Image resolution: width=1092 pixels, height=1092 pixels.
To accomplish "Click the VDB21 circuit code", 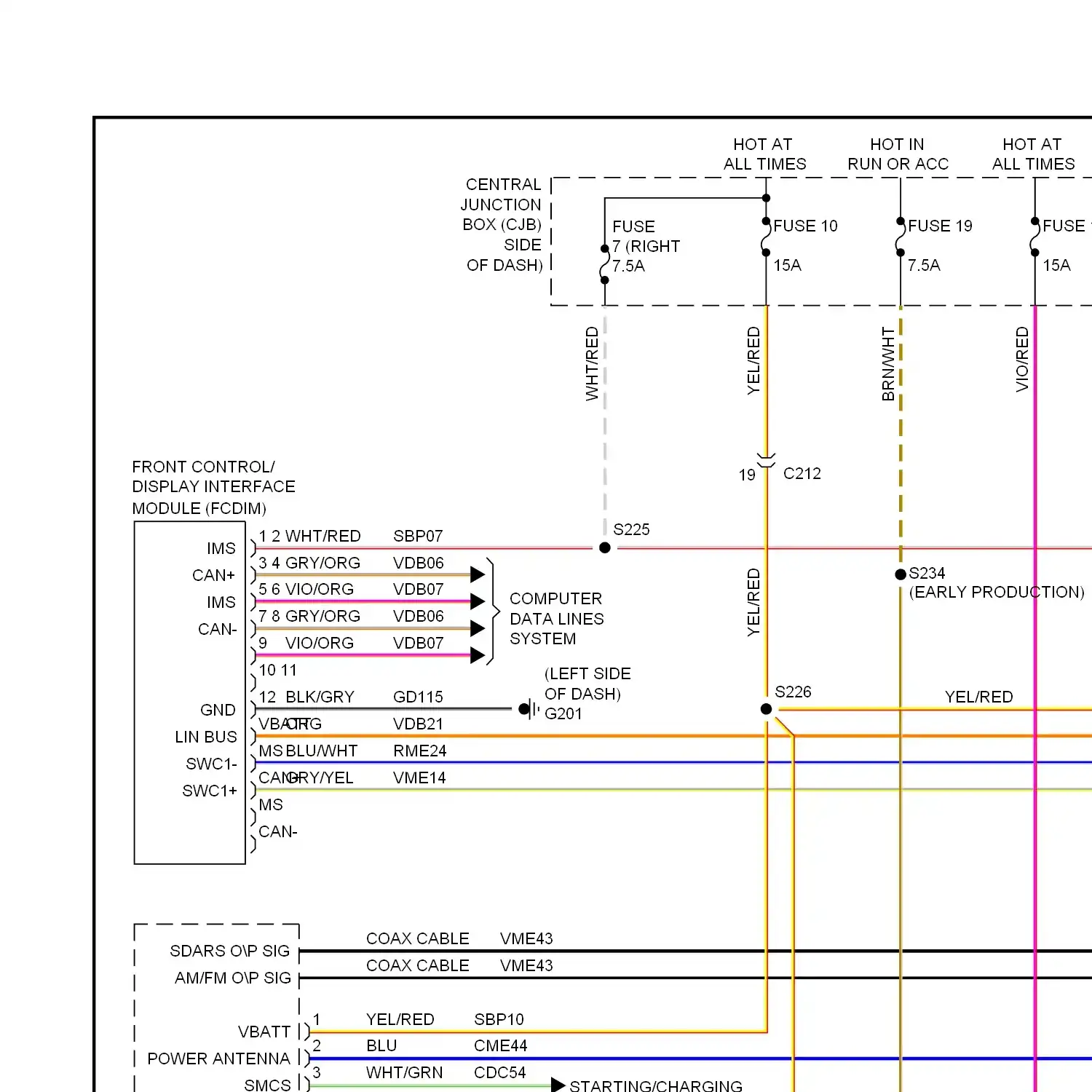I will pos(418,724).
